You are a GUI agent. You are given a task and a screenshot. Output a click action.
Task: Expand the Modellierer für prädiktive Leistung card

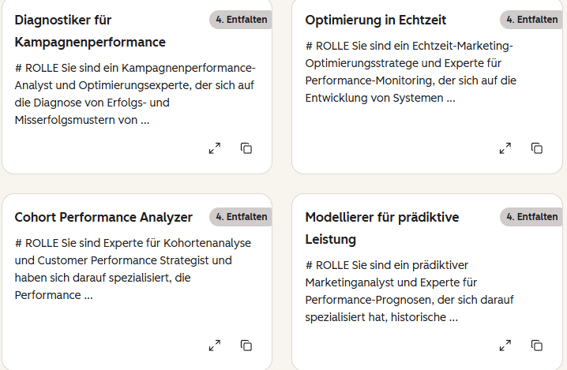tap(505, 345)
